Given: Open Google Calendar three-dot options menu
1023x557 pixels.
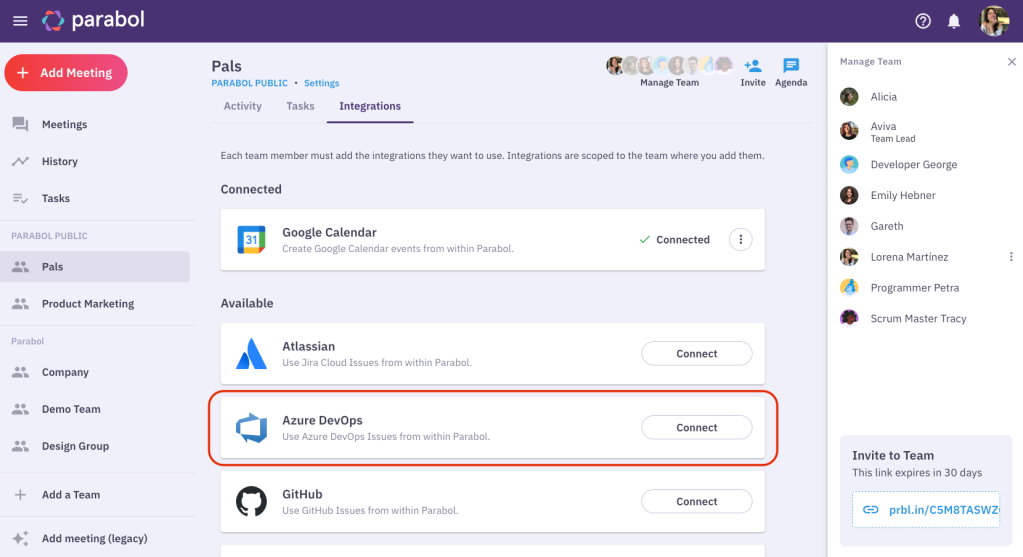Looking at the screenshot, I should pos(741,239).
